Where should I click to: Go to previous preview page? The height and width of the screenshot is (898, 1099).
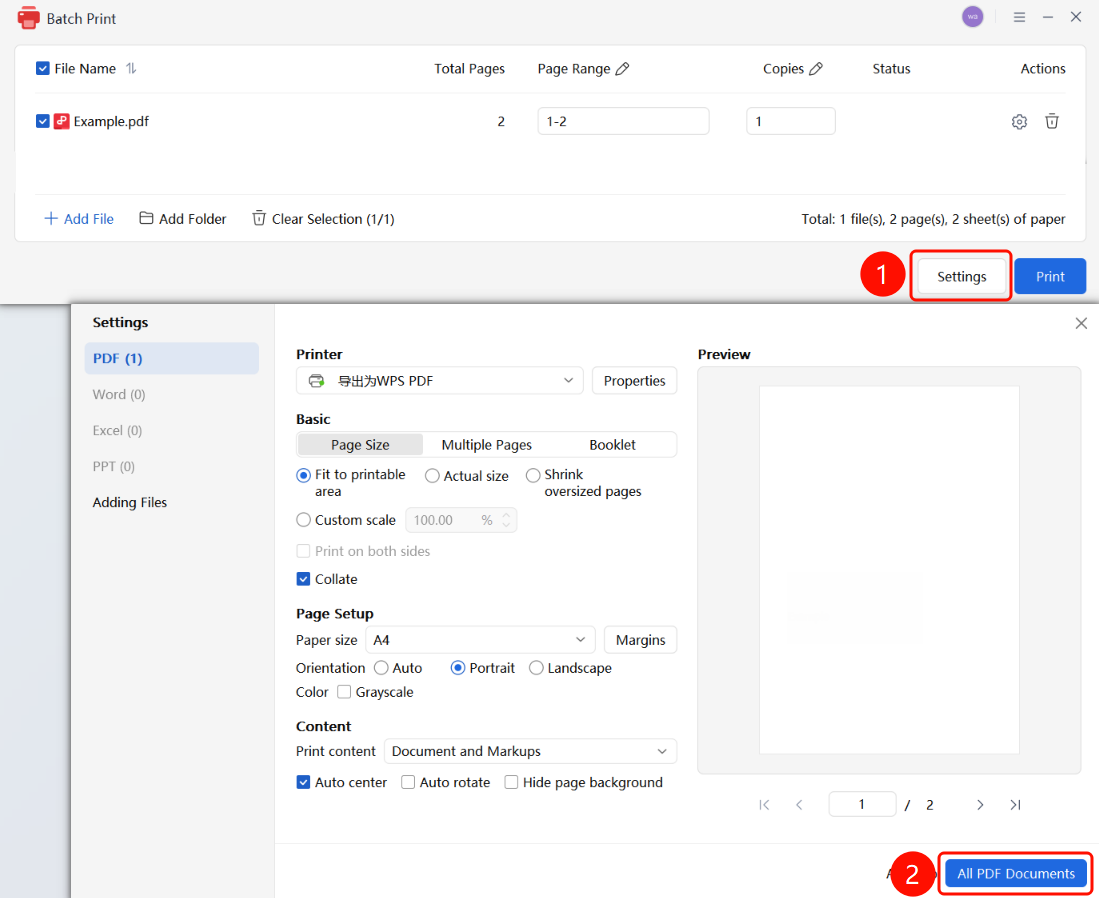[799, 805]
